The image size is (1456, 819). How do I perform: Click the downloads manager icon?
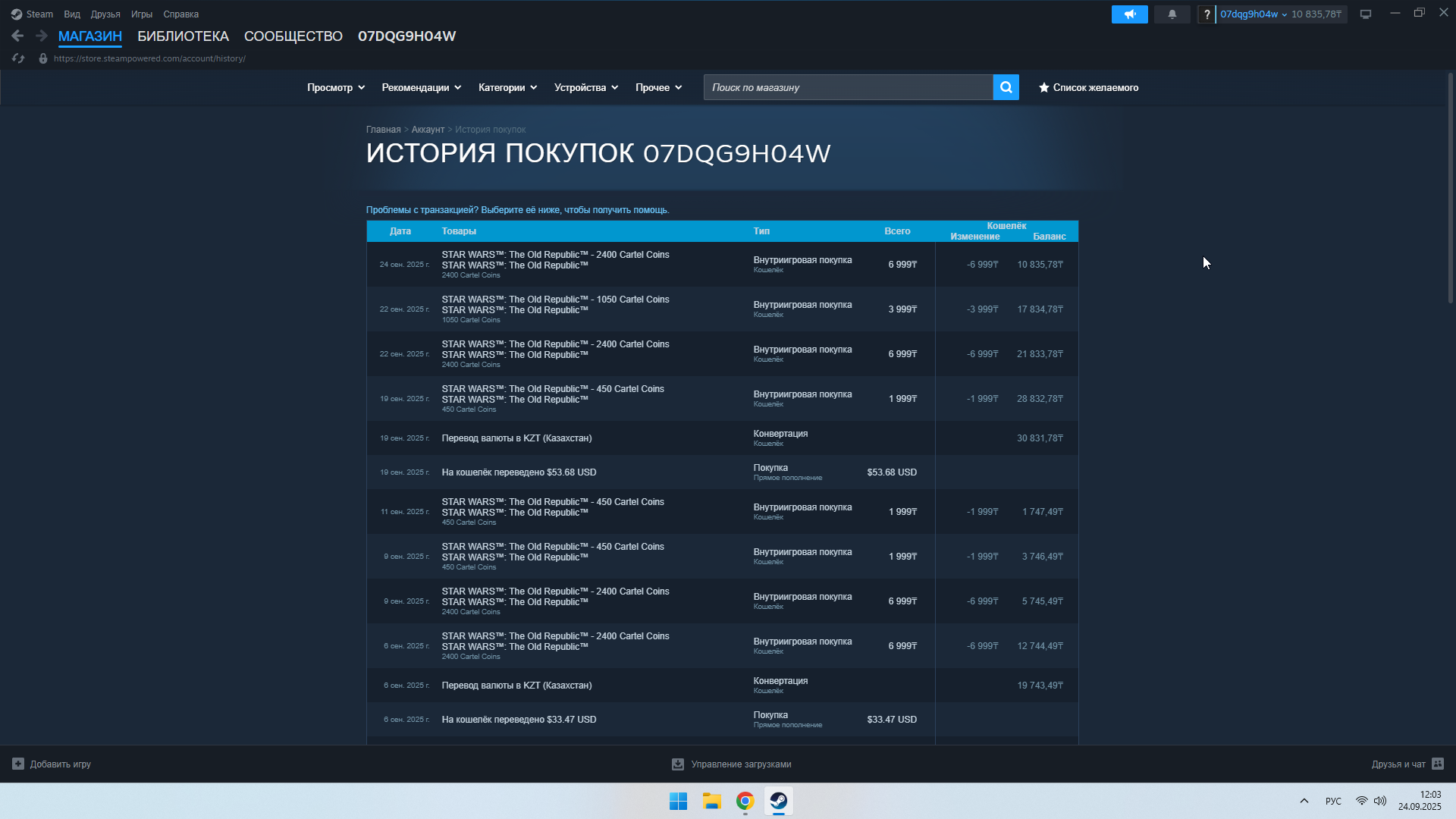pos(677,764)
